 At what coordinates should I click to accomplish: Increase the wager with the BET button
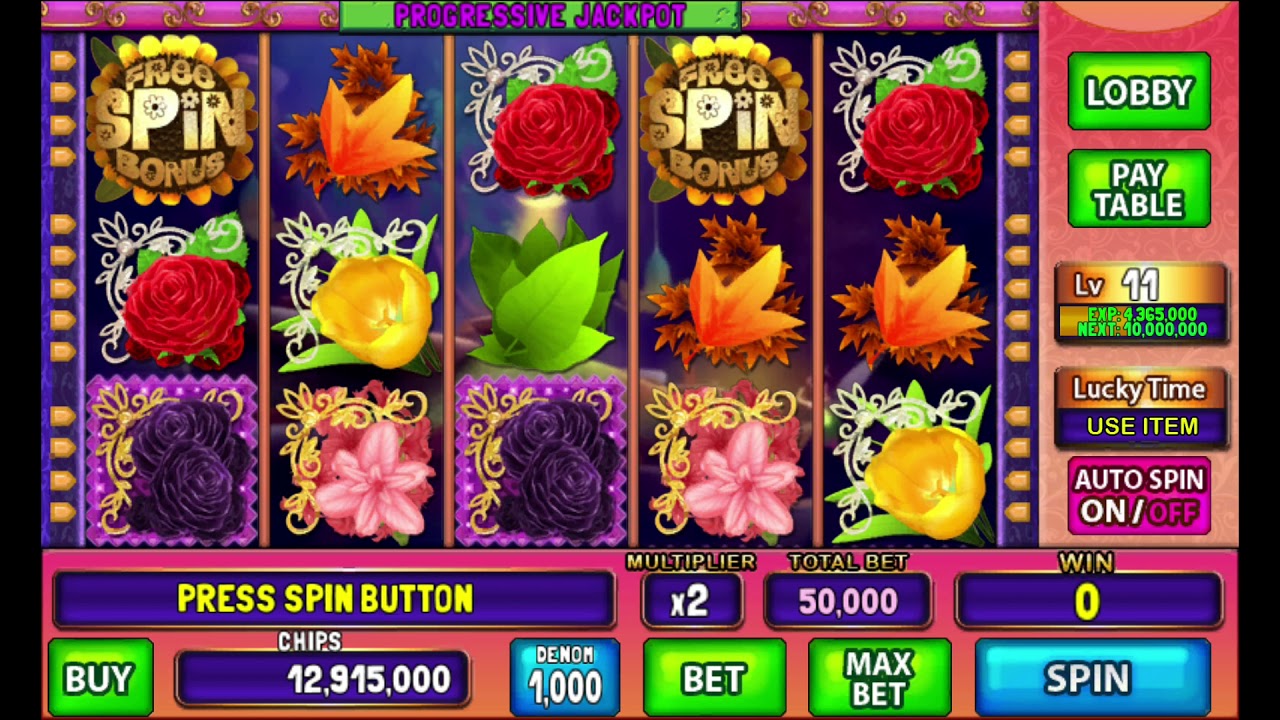coord(714,678)
